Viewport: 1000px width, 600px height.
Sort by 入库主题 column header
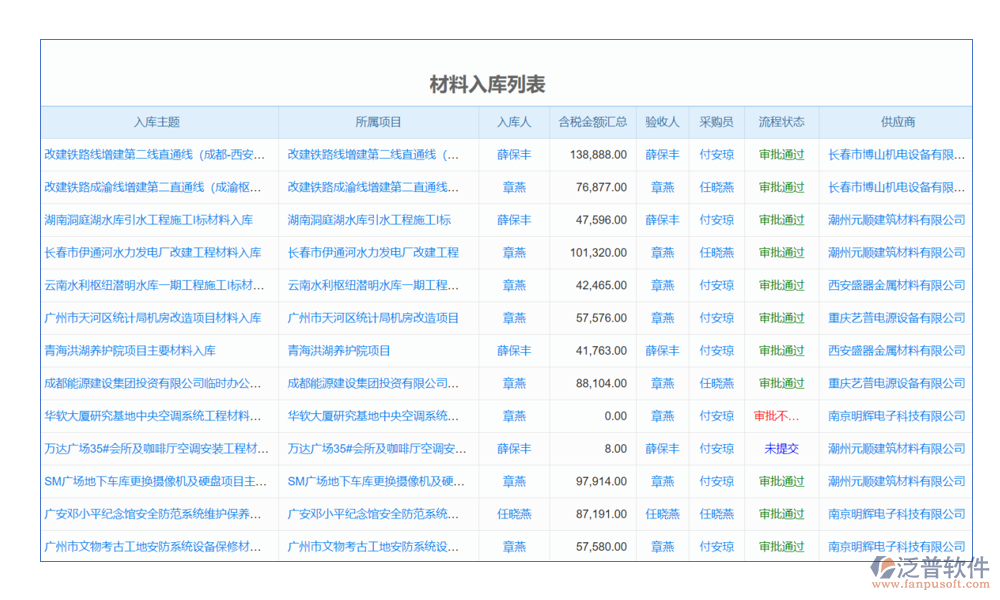click(x=158, y=122)
